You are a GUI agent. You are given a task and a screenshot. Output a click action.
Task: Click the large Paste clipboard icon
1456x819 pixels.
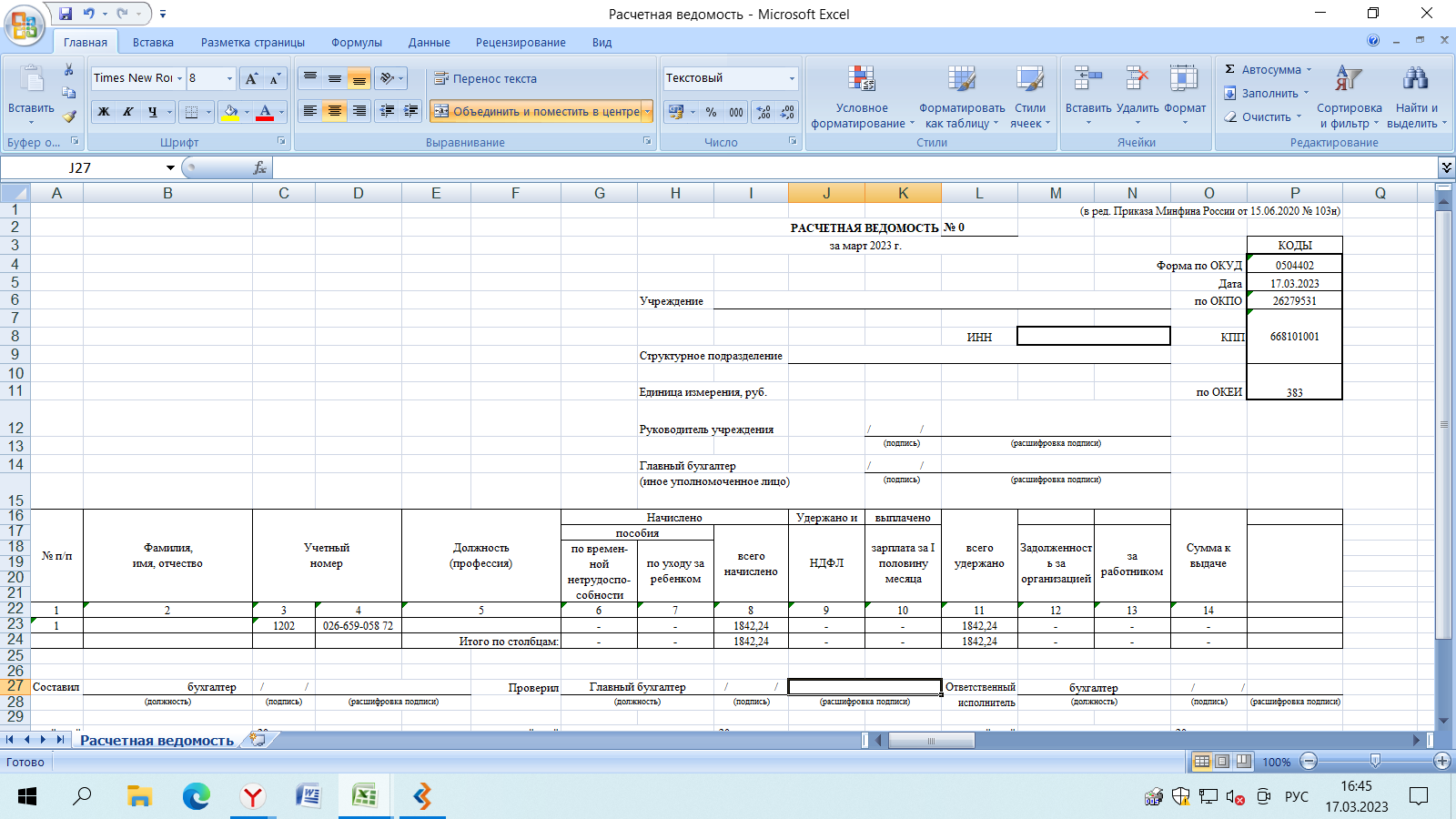pos(31,79)
